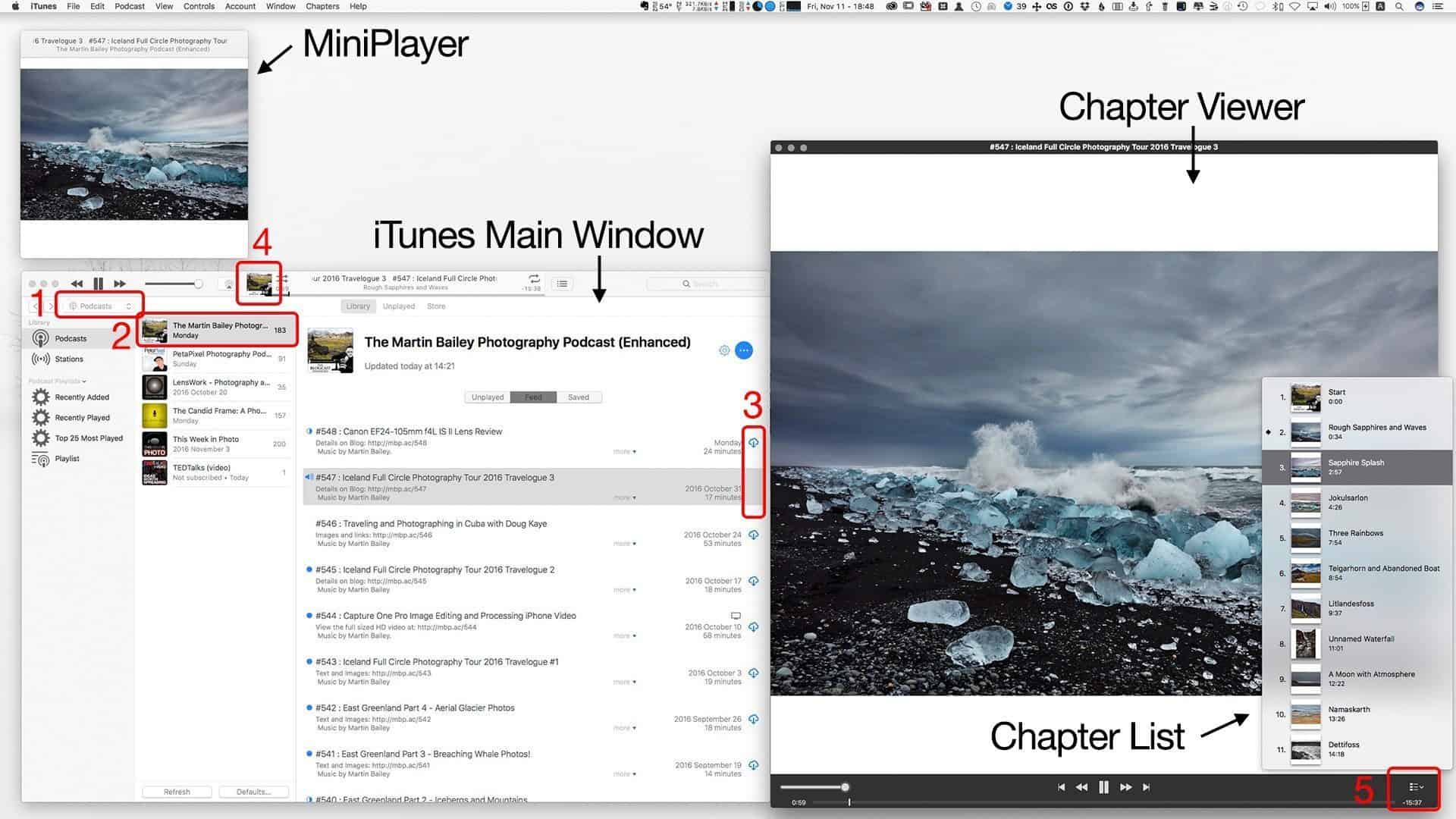Click the Podcasts sidebar item
The width and height of the screenshot is (1456, 819).
[x=70, y=338]
